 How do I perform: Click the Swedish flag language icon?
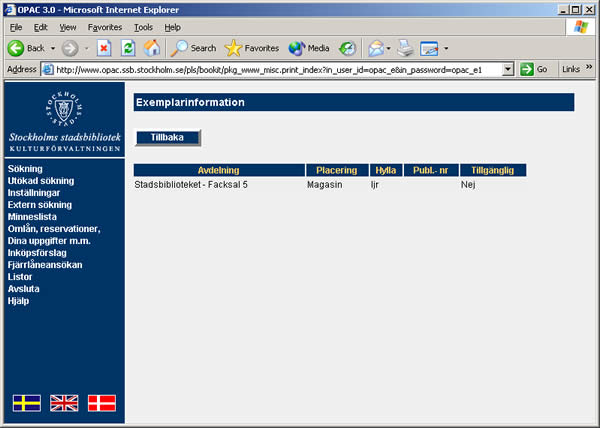pos(26,403)
